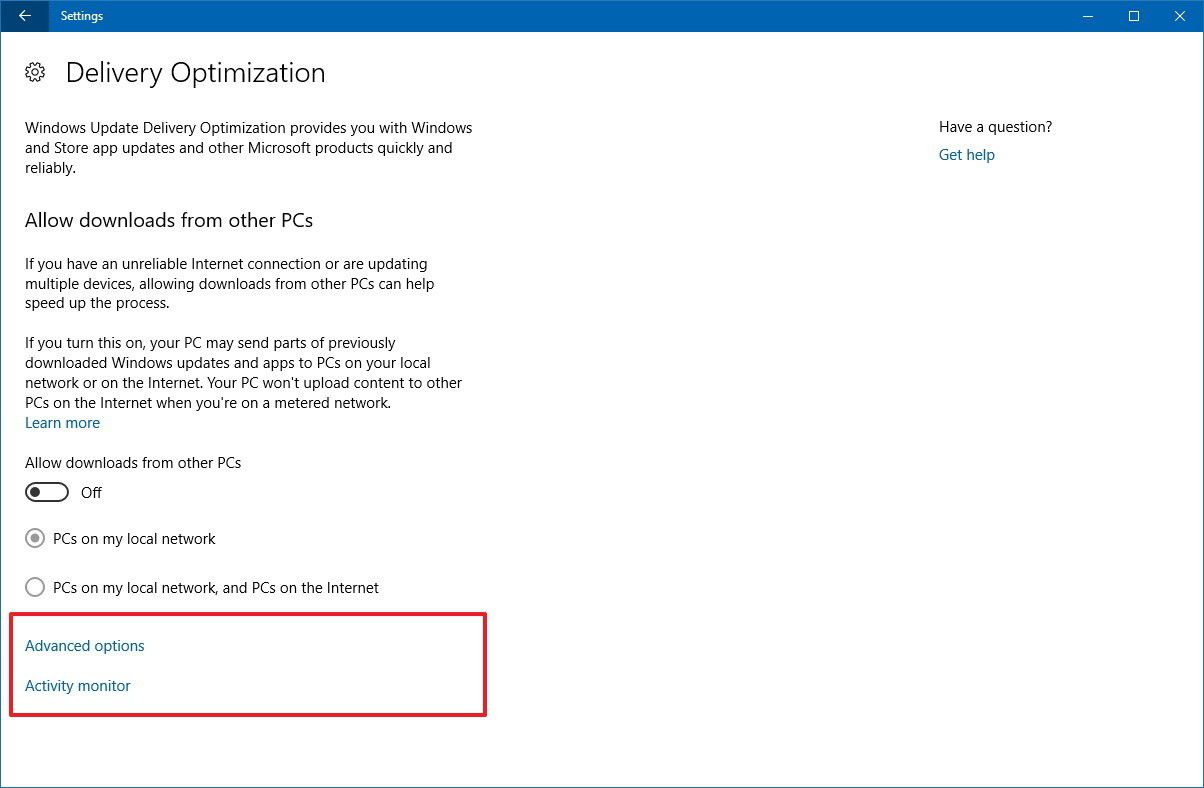Click the 'Off' label next to the switch
The image size is (1204, 788).
coord(91,493)
